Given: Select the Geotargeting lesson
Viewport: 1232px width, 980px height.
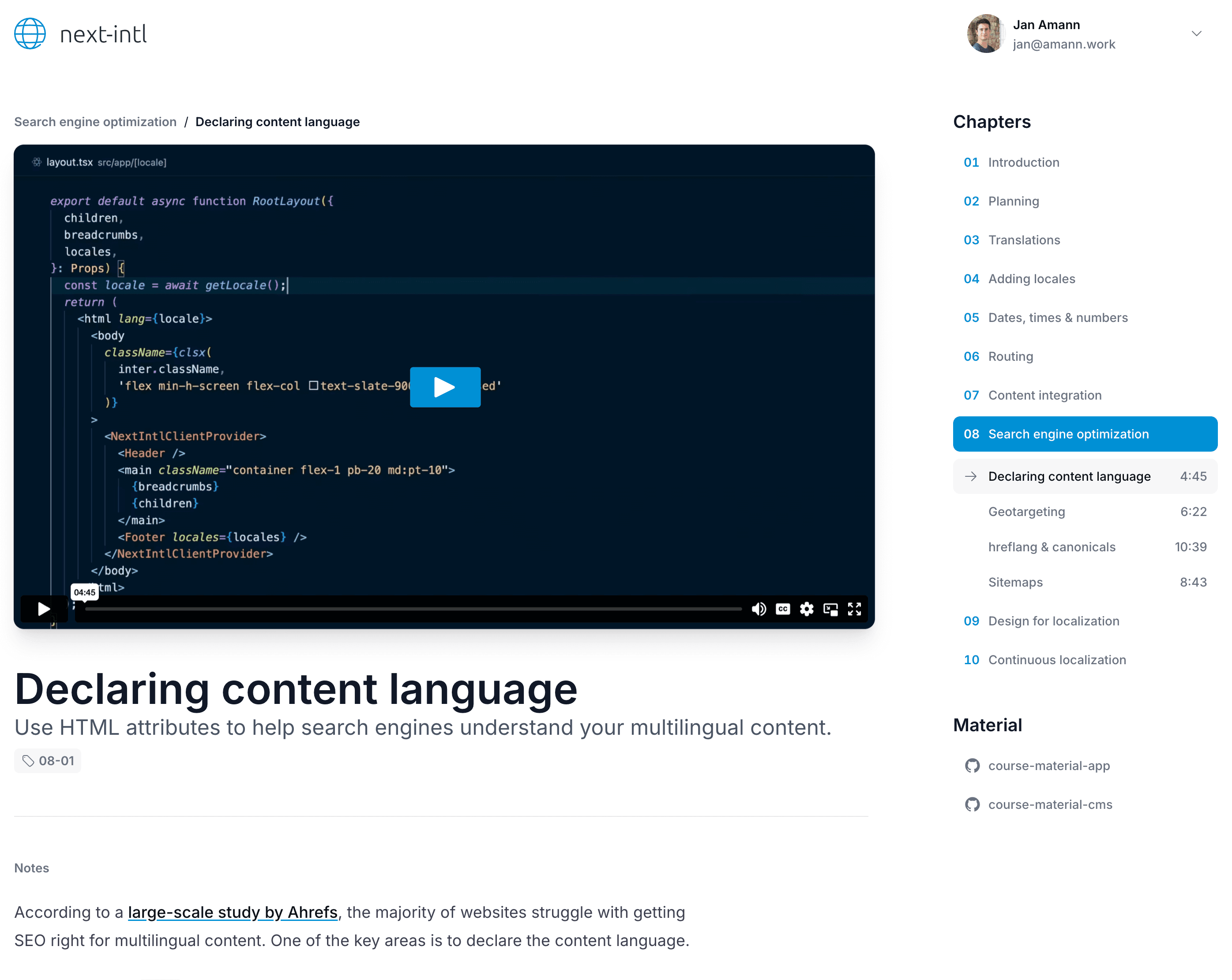Looking at the screenshot, I should coord(1026,512).
